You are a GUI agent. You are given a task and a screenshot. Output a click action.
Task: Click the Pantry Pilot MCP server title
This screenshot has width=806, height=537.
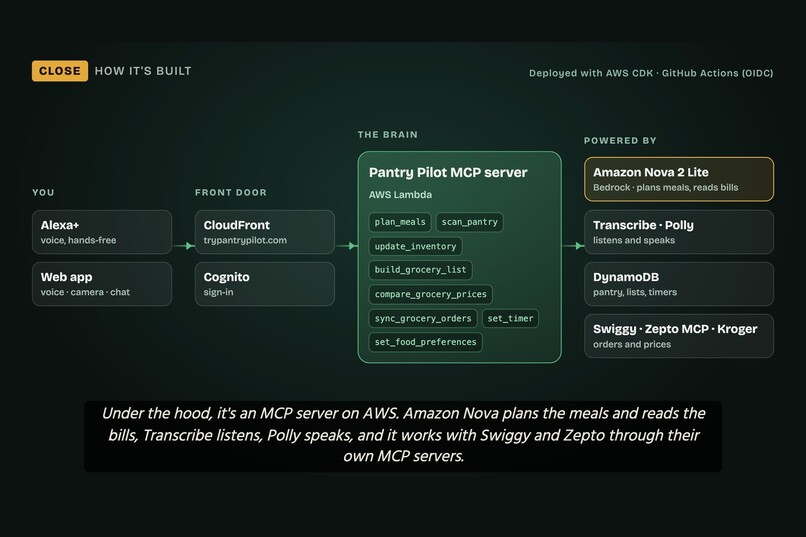pos(448,173)
